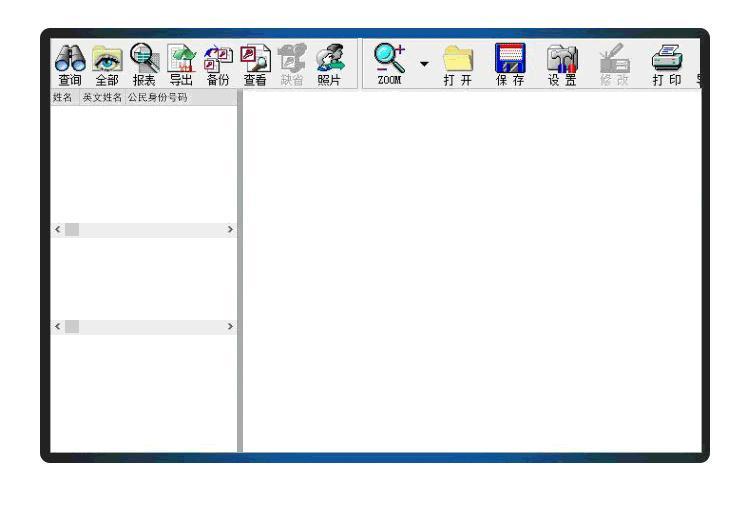The width and height of the screenshot is (750, 525).
Task: Open the 报表 report tool
Action: pyautogui.click(x=144, y=65)
